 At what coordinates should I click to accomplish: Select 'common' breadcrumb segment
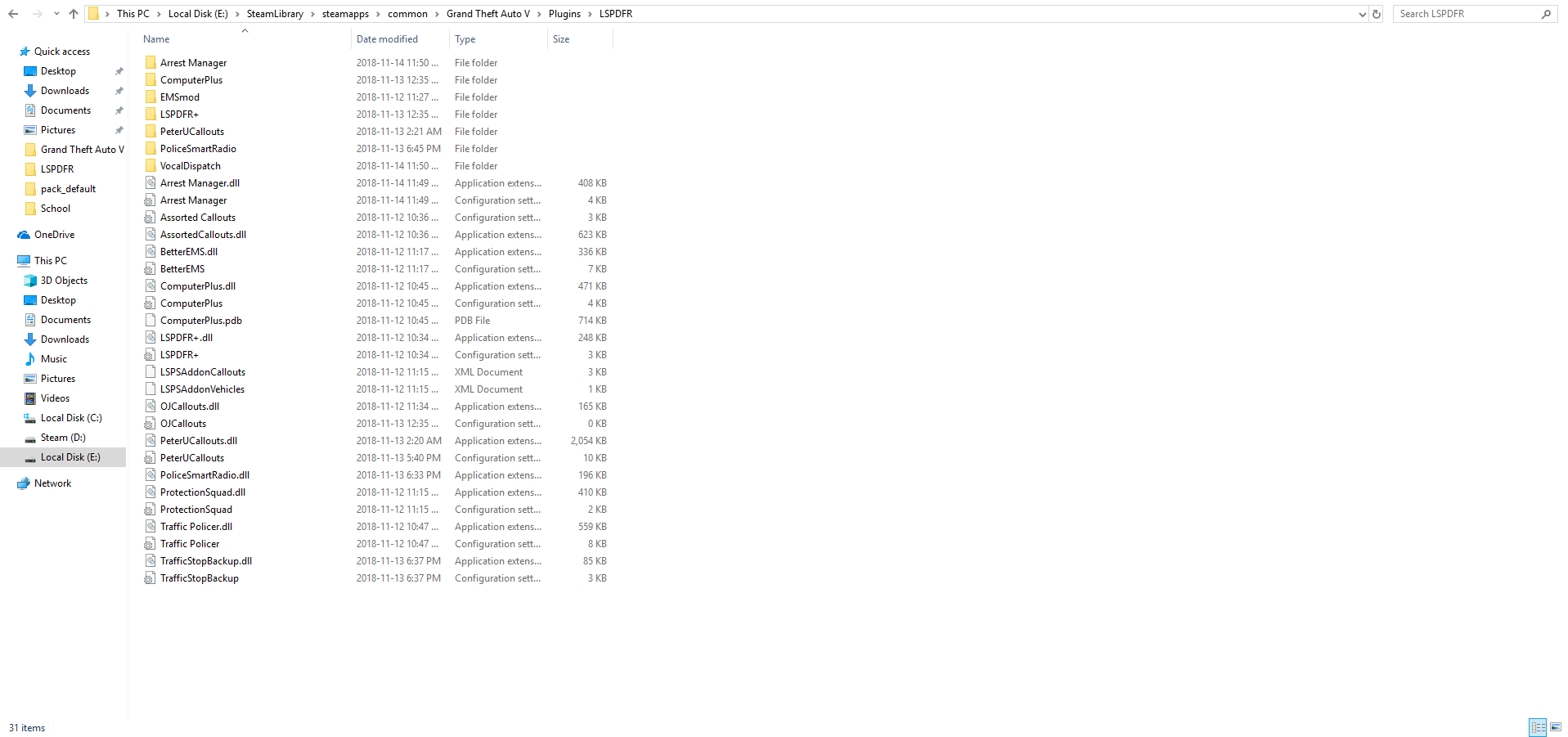407,14
